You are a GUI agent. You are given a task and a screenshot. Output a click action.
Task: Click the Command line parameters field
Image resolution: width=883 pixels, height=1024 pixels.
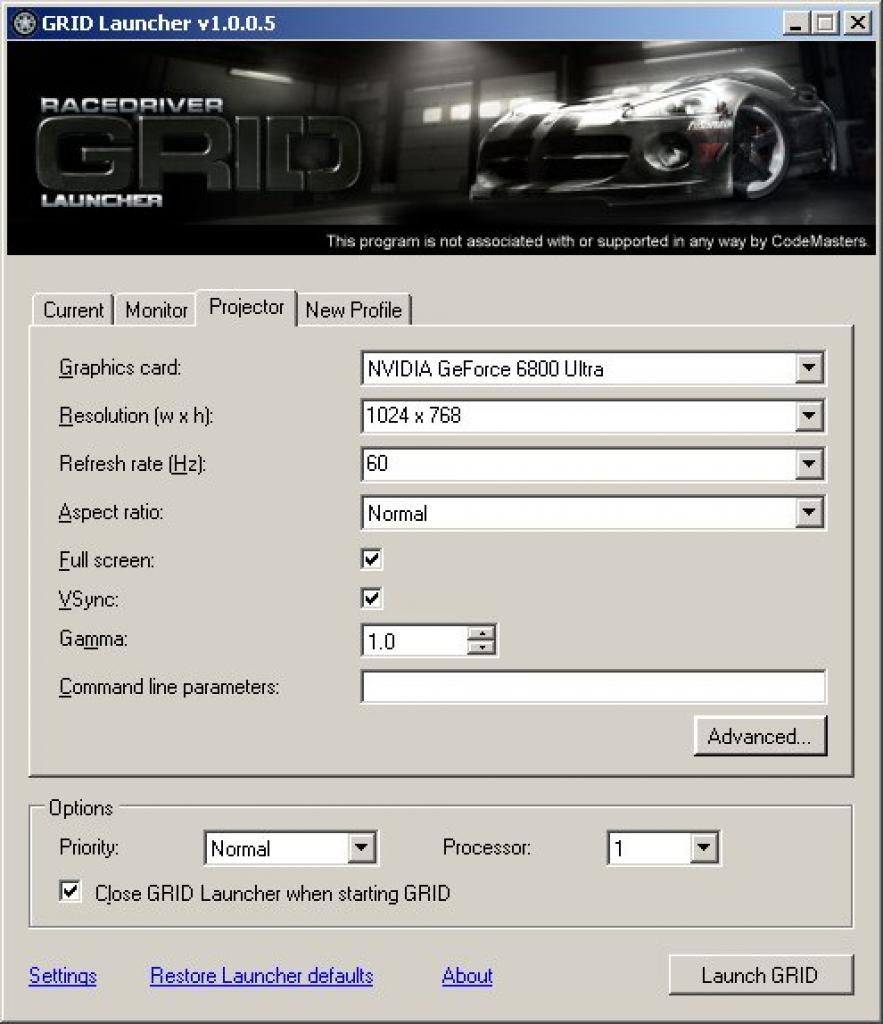coord(593,686)
